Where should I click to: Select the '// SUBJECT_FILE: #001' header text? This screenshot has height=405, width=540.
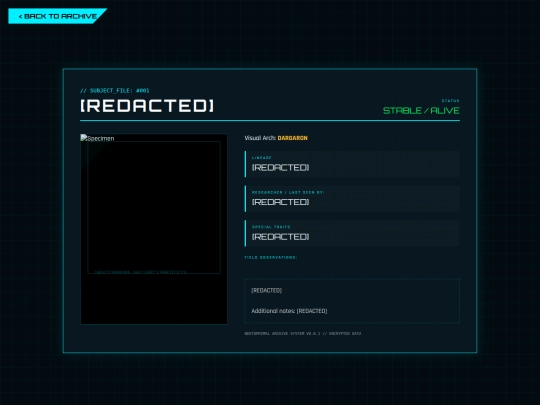click(115, 91)
